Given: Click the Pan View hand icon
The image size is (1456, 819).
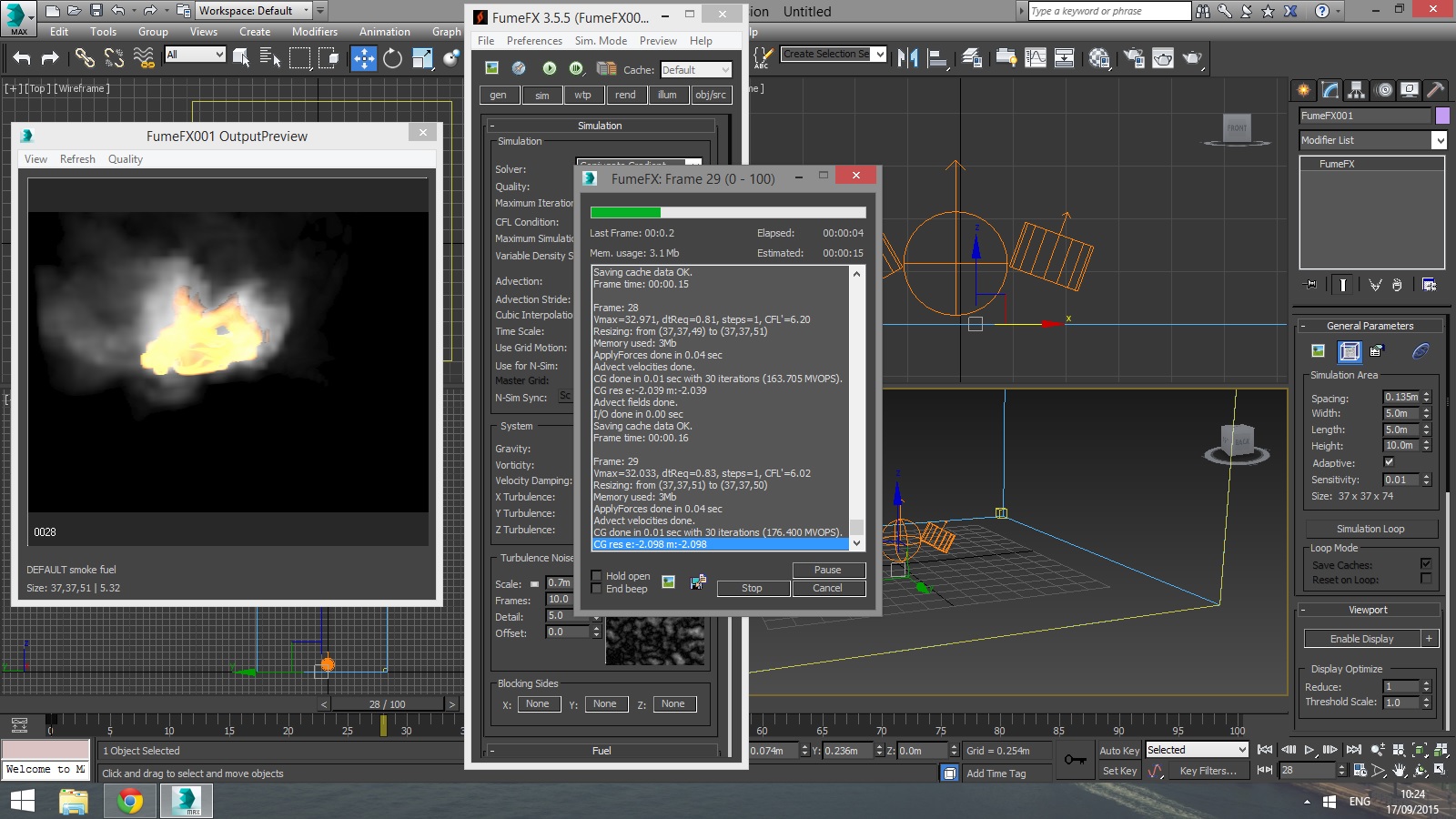Looking at the screenshot, I should tap(1400, 771).
